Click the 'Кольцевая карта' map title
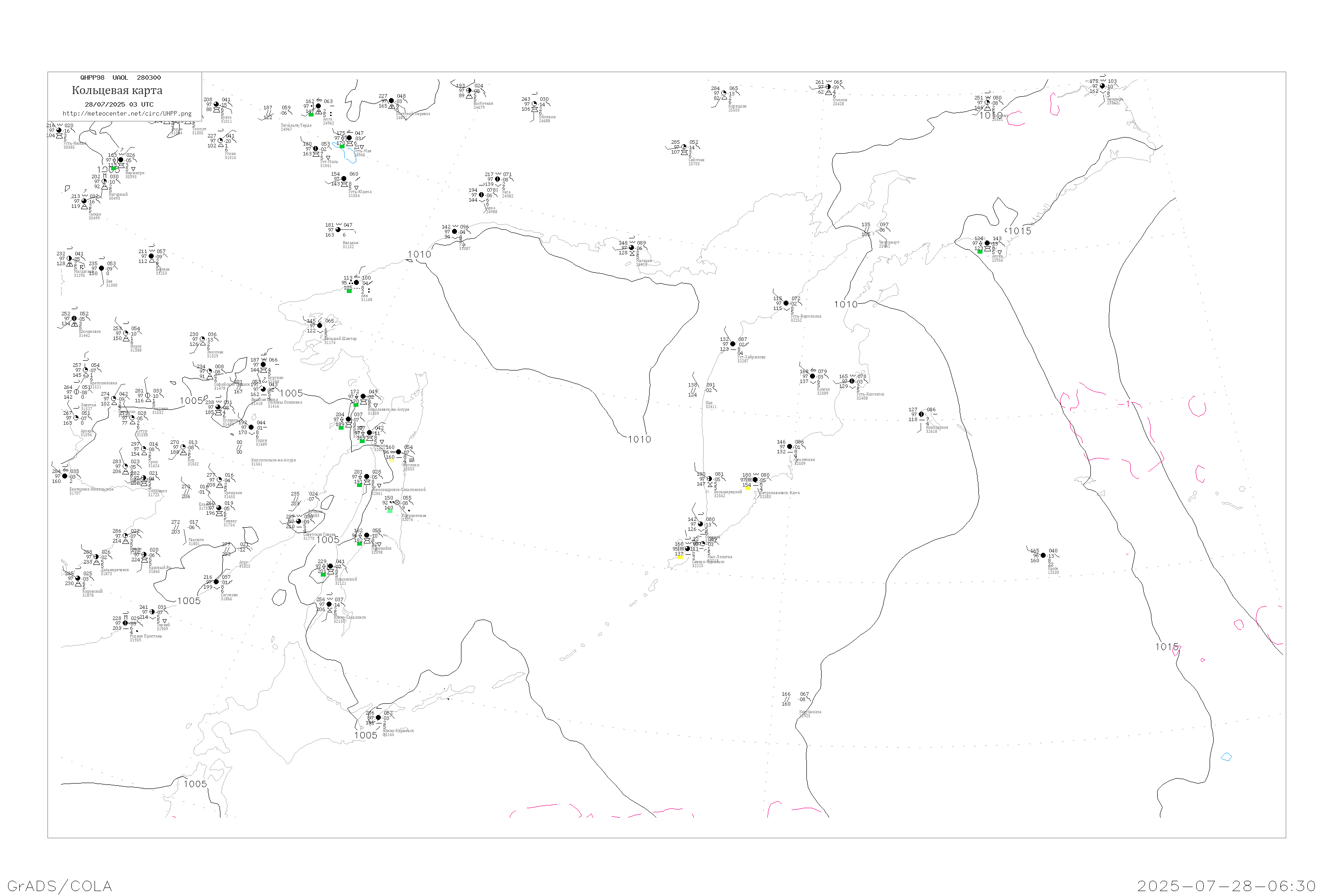1344x896 pixels. [x=117, y=90]
